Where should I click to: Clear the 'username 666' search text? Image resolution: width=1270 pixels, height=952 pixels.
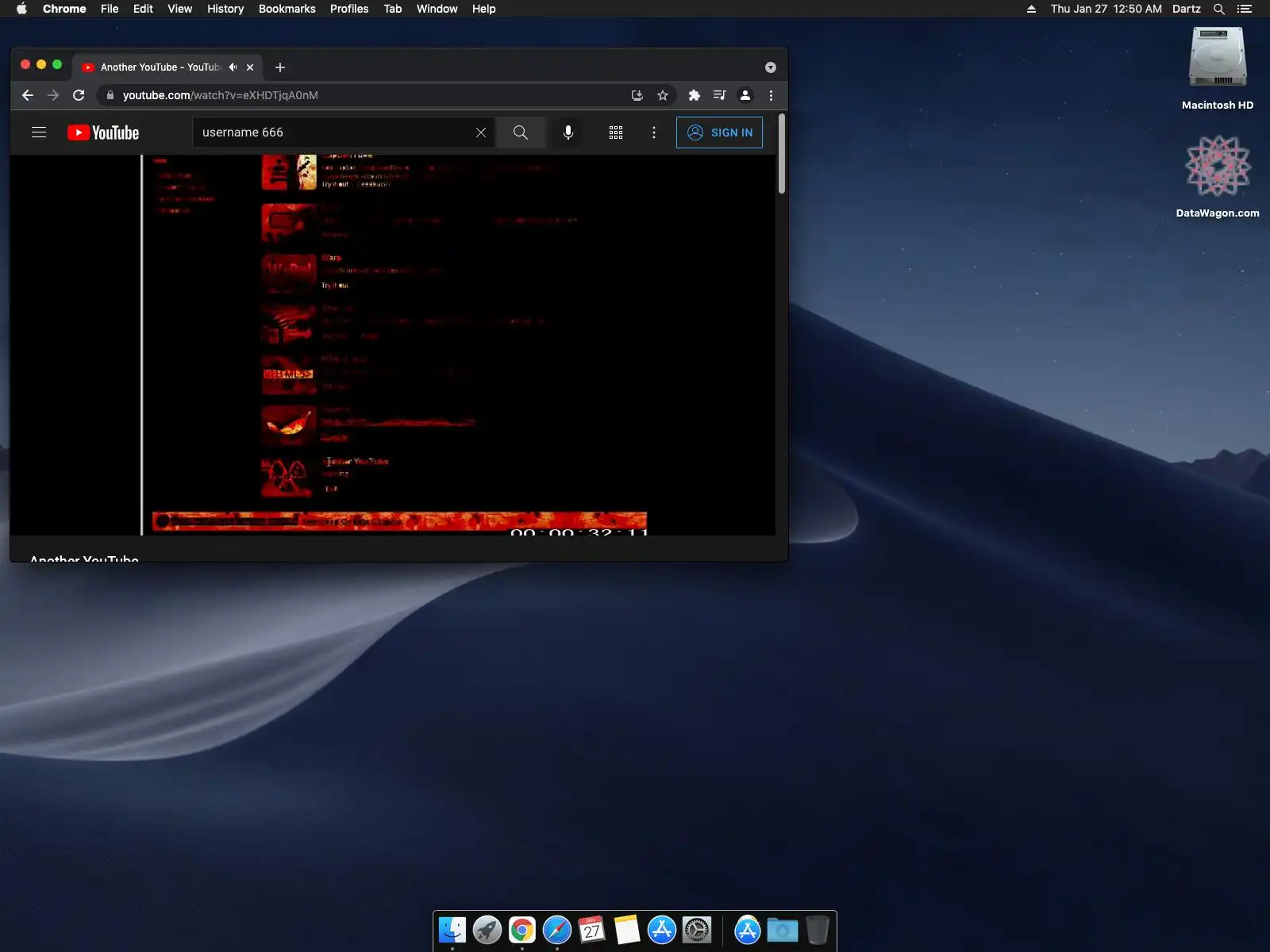click(x=481, y=132)
